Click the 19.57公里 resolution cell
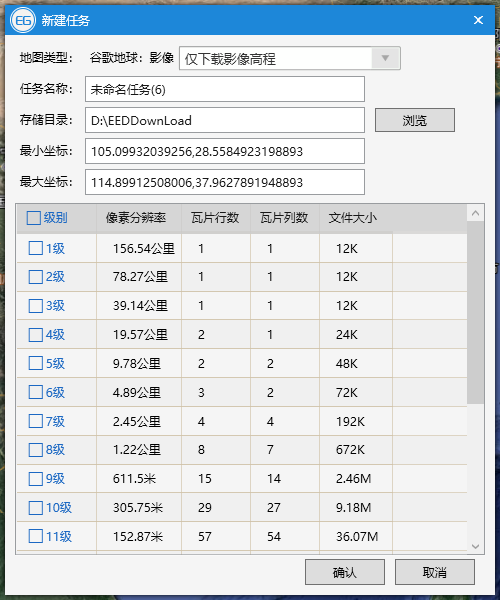 point(140,335)
